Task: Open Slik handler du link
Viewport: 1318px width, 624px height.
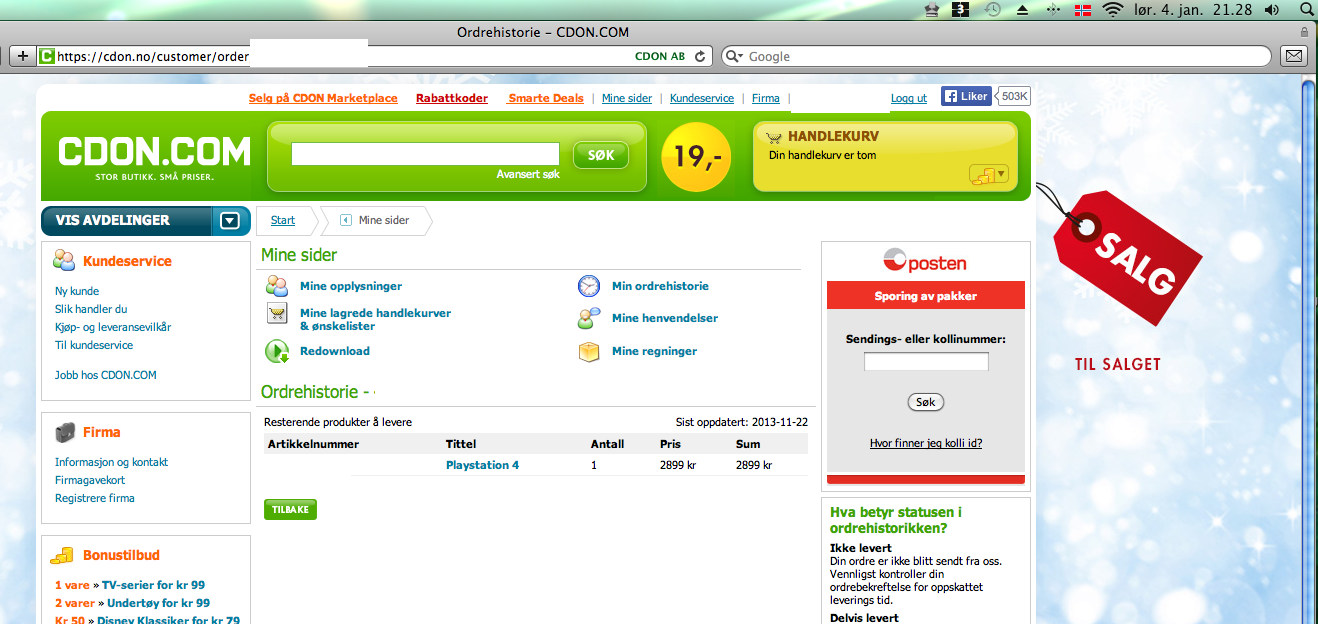Action: pos(91,309)
